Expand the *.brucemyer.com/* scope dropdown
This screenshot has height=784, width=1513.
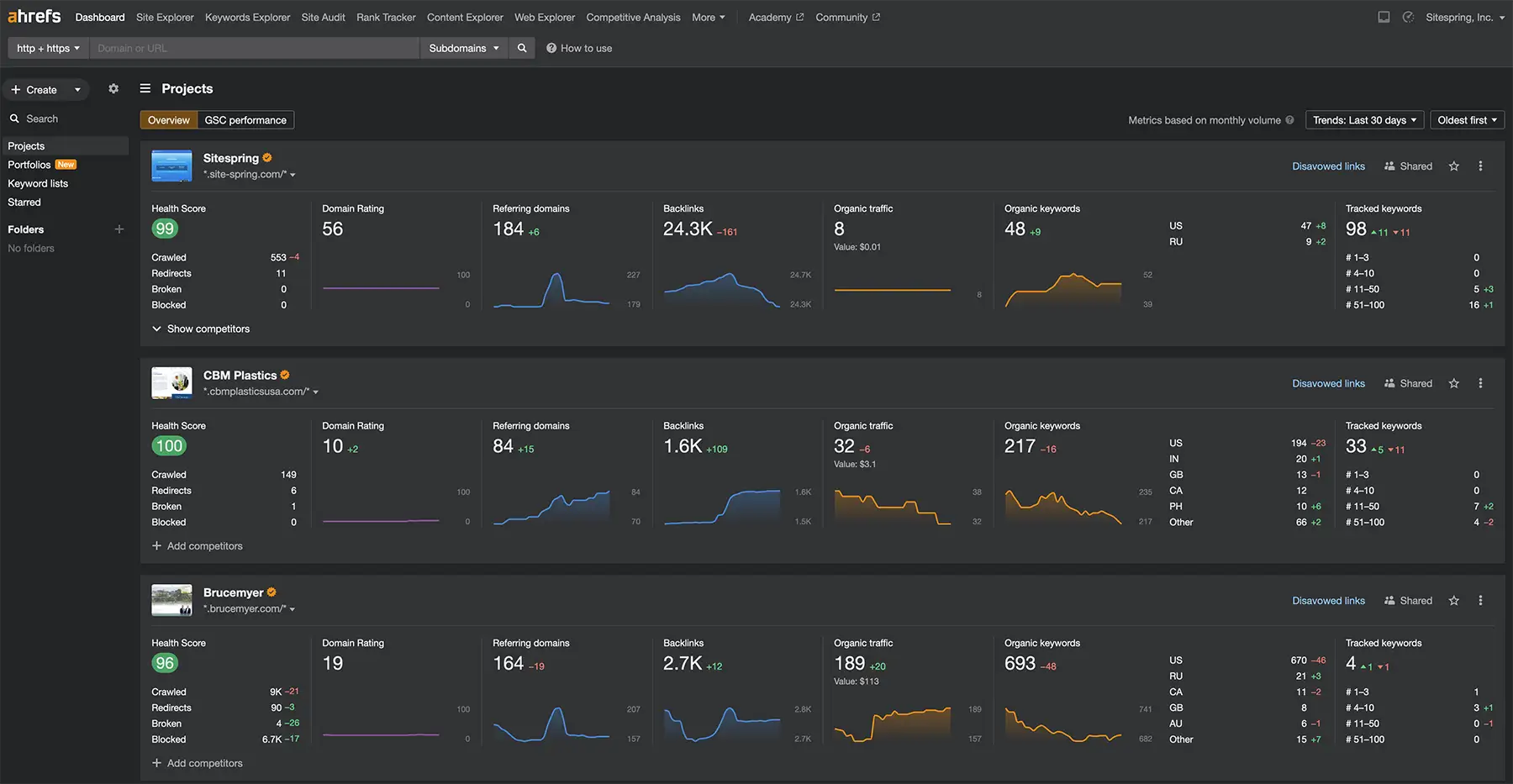coord(249,608)
